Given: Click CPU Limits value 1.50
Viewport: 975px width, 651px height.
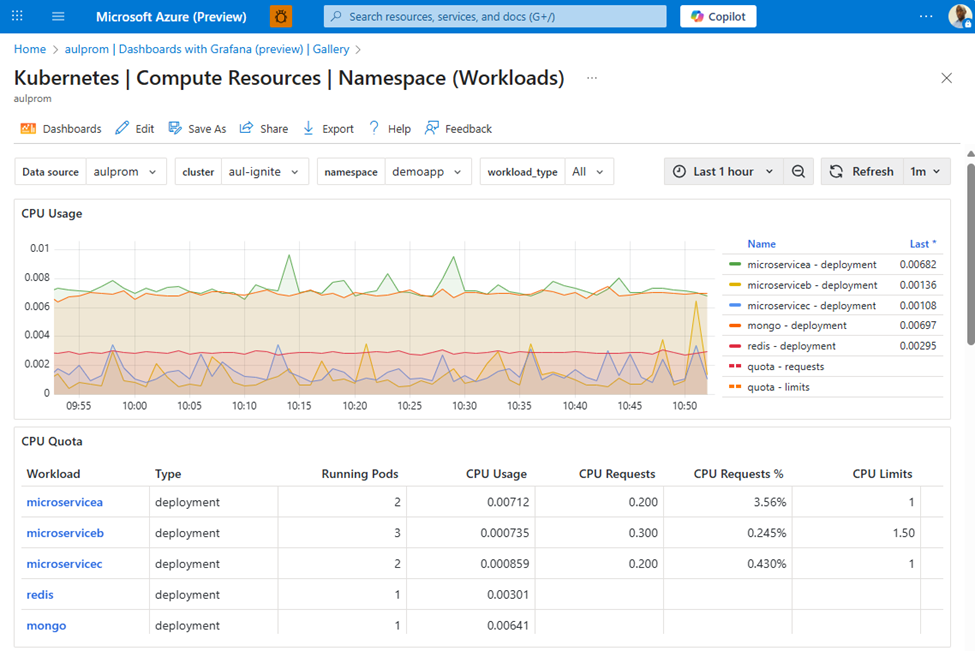Looking at the screenshot, I should [903, 533].
